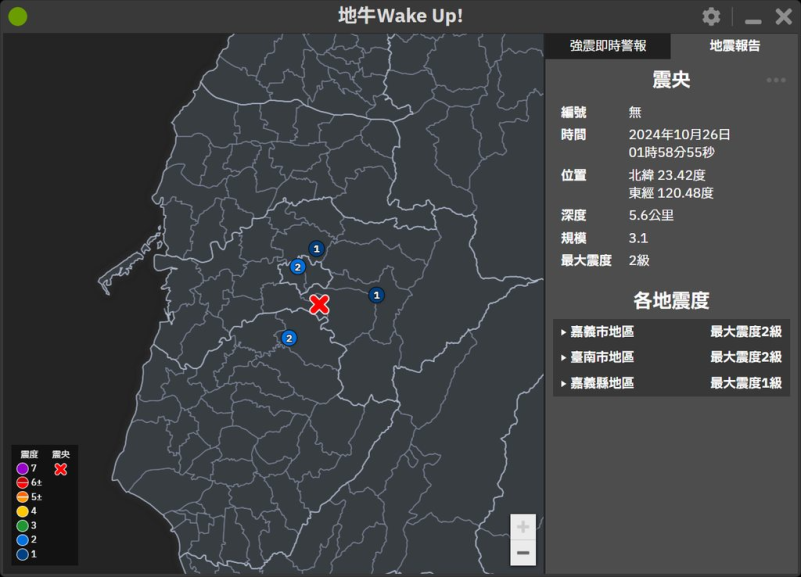
Task: Open the three-dot more options menu
Action: pos(776,80)
